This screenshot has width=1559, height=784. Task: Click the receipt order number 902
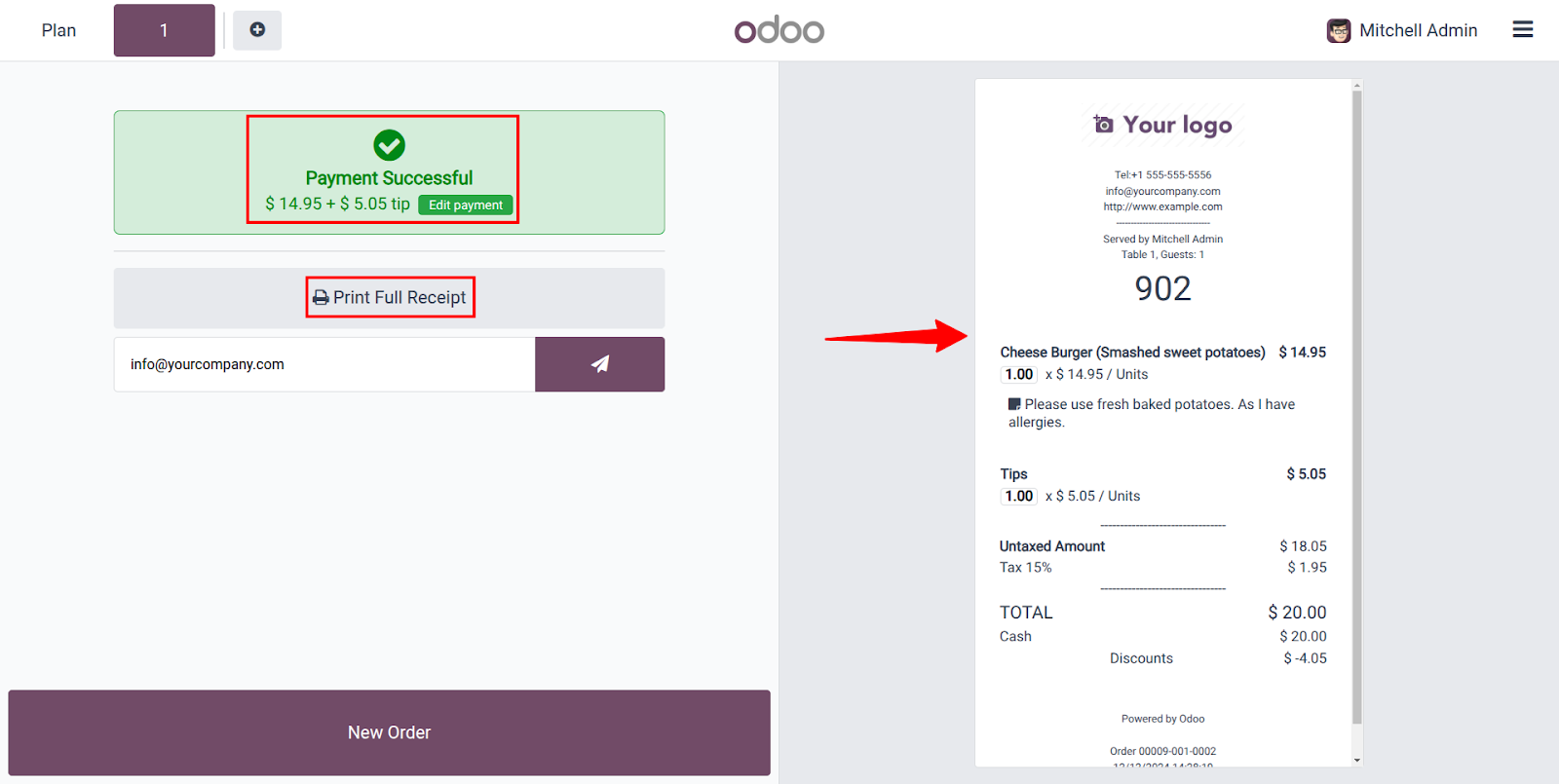(1162, 288)
